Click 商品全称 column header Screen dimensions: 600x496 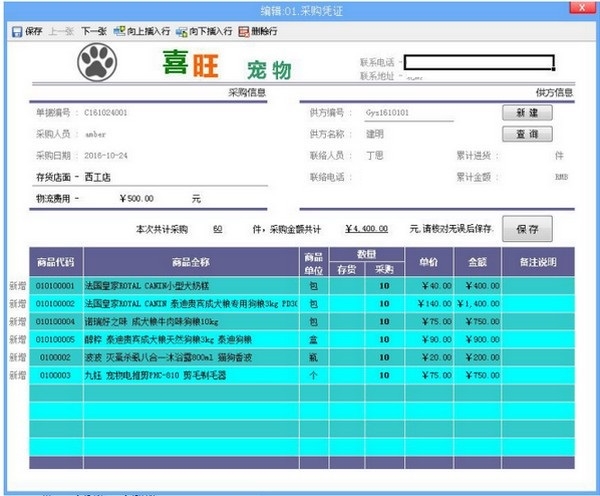(191, 262)
